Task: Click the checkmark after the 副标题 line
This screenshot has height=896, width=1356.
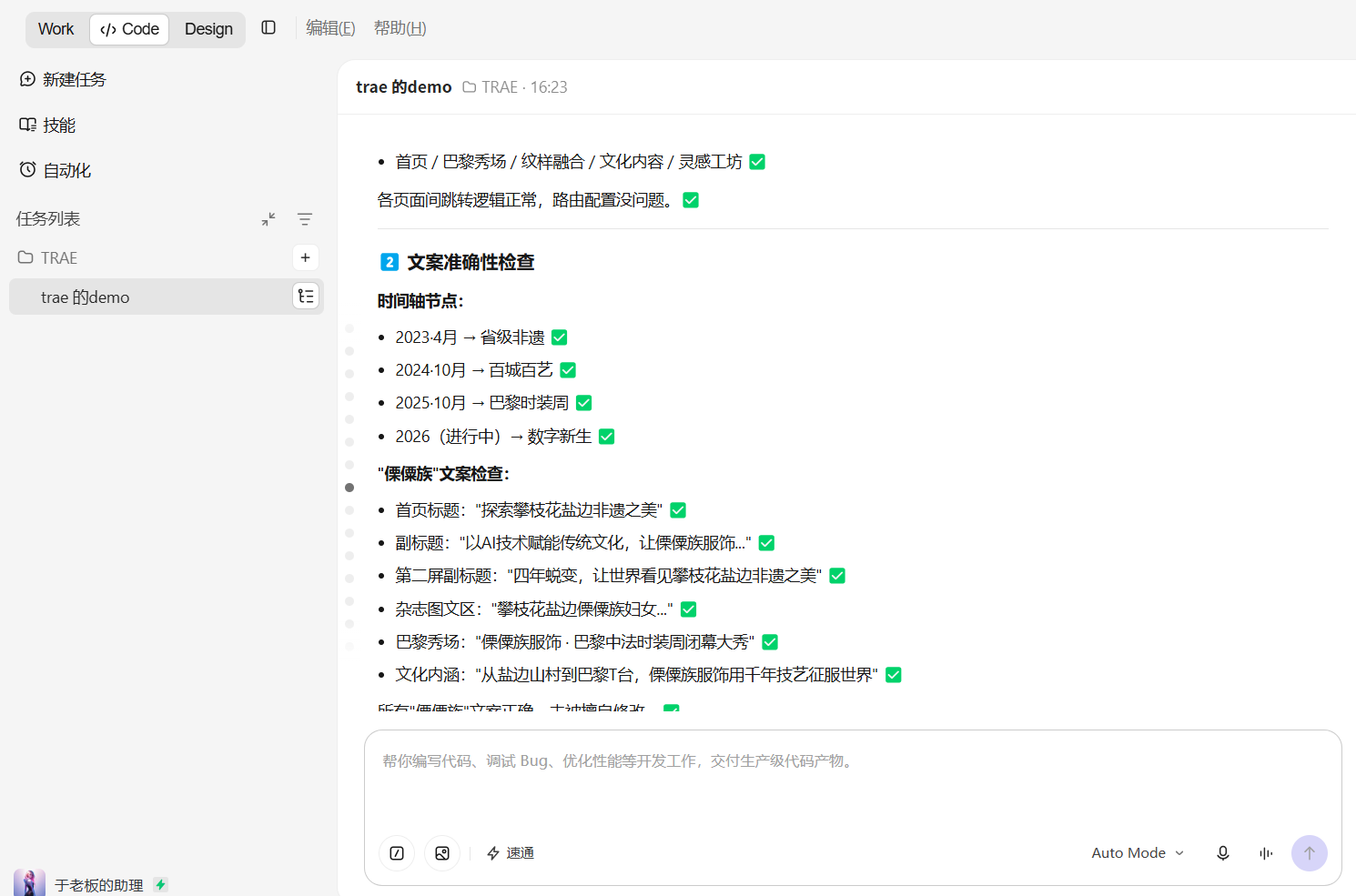Action: tap(766, 543)
